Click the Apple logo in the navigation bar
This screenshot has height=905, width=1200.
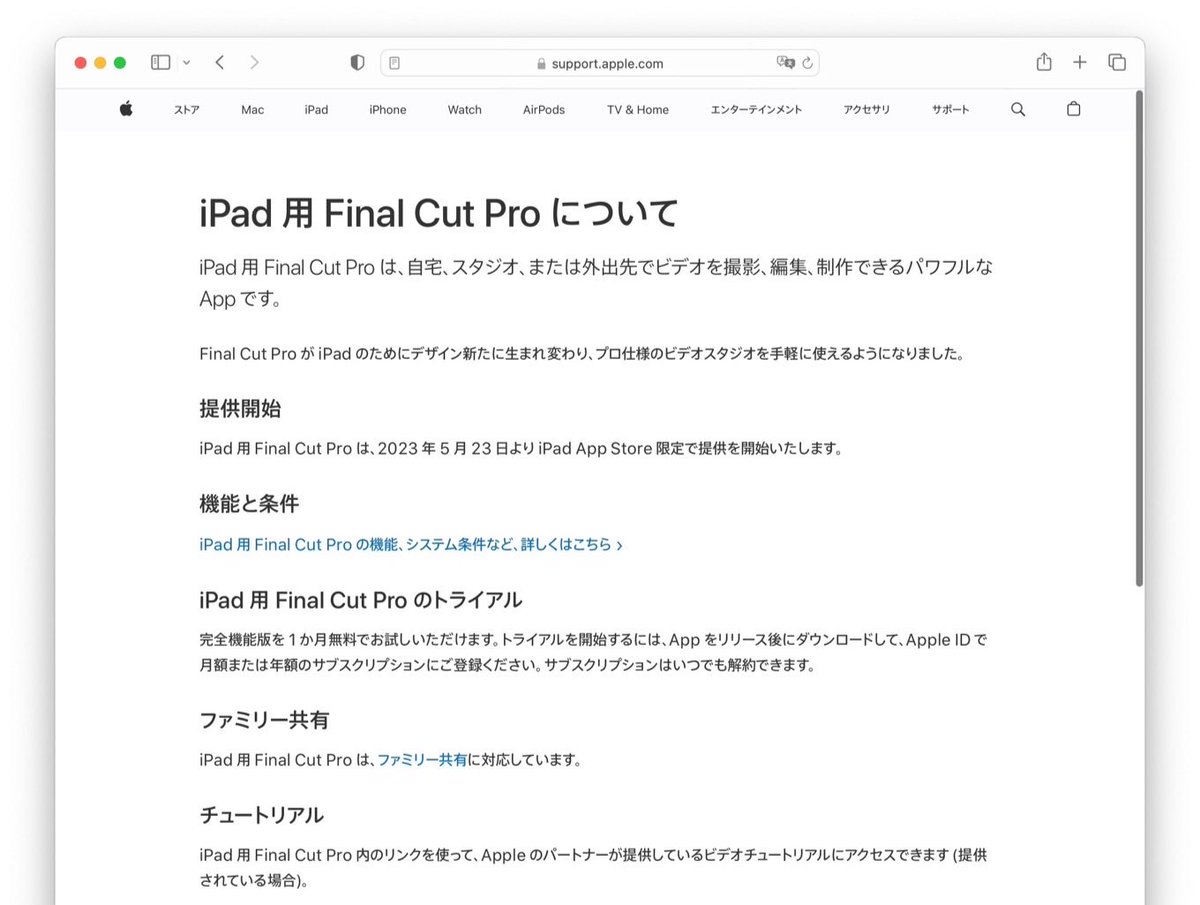(x=125, y=110)
